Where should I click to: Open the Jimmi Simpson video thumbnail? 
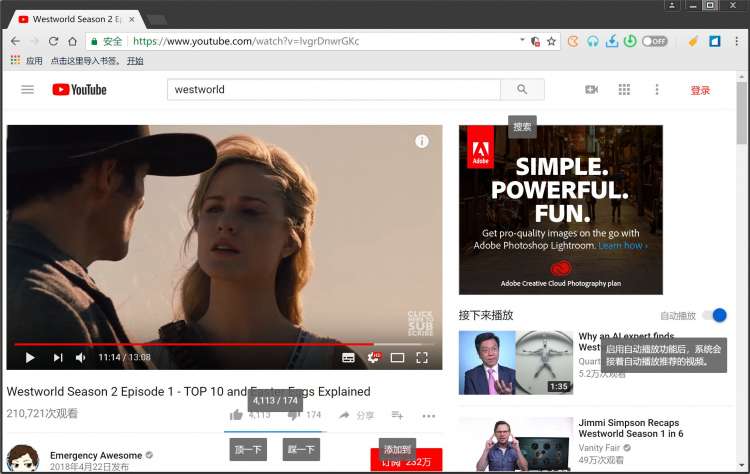[516, 444]
